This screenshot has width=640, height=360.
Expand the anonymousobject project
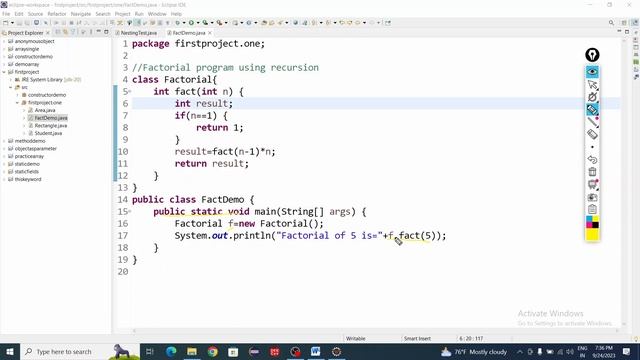click(x=4, y=41)
